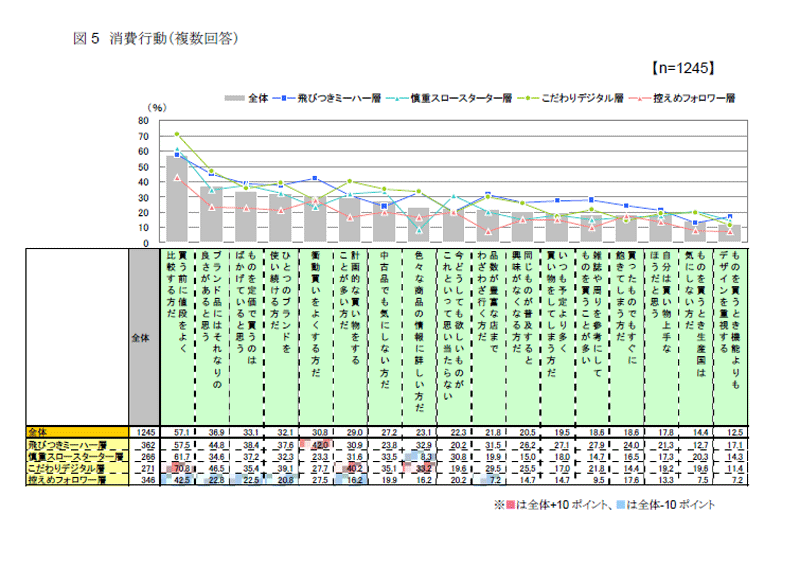Select 慎重スロースターター層 in the chart legend
This screenshot has height=567, width=800.
point(451,98)
